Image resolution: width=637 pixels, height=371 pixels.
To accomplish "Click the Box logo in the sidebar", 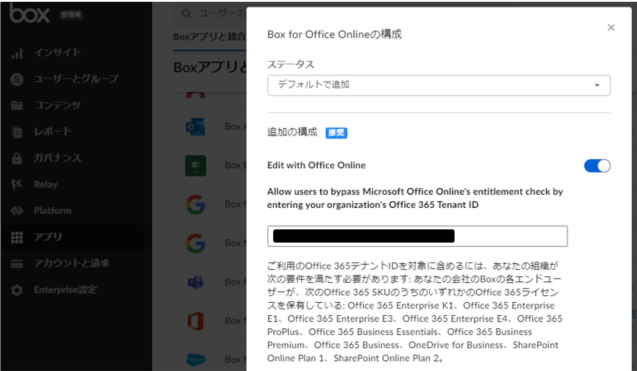I will (29, 13).
